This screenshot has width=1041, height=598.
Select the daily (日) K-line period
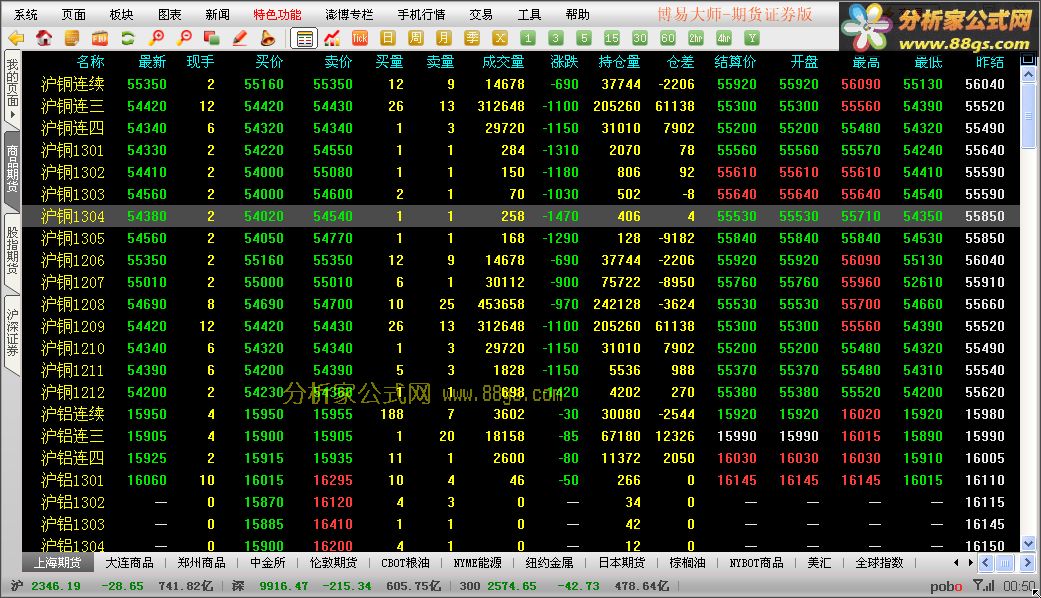pos(388,38)
